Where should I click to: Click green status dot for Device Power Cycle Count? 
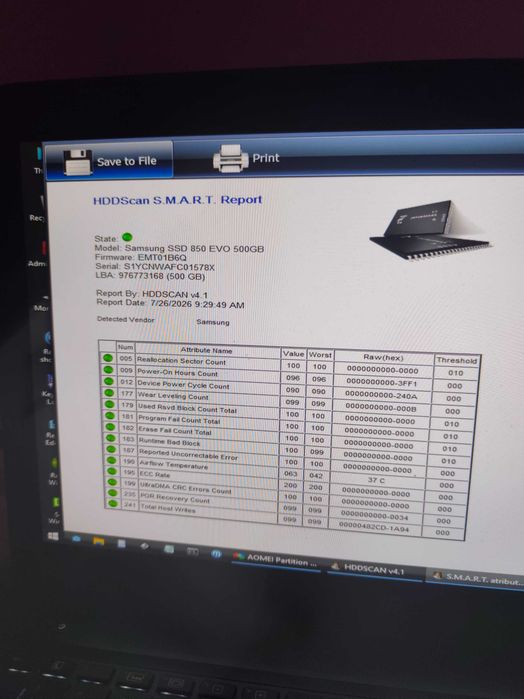click(x=108, y=381)
